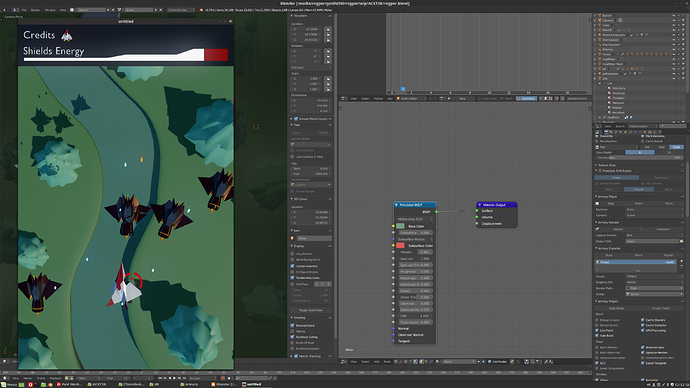The width and height of the screenshot is (690, 388).
Task: Toggle Cache Shaders checkbox
Action: (x=643, y=320)
